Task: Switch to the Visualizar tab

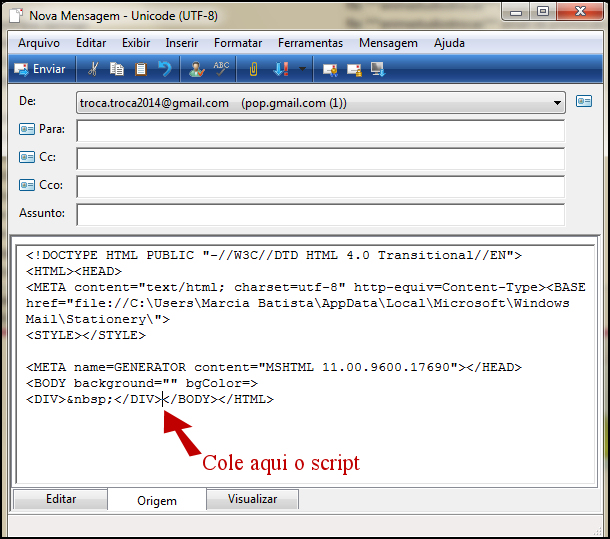Action: pyautogui.click(x=253, y=499)
